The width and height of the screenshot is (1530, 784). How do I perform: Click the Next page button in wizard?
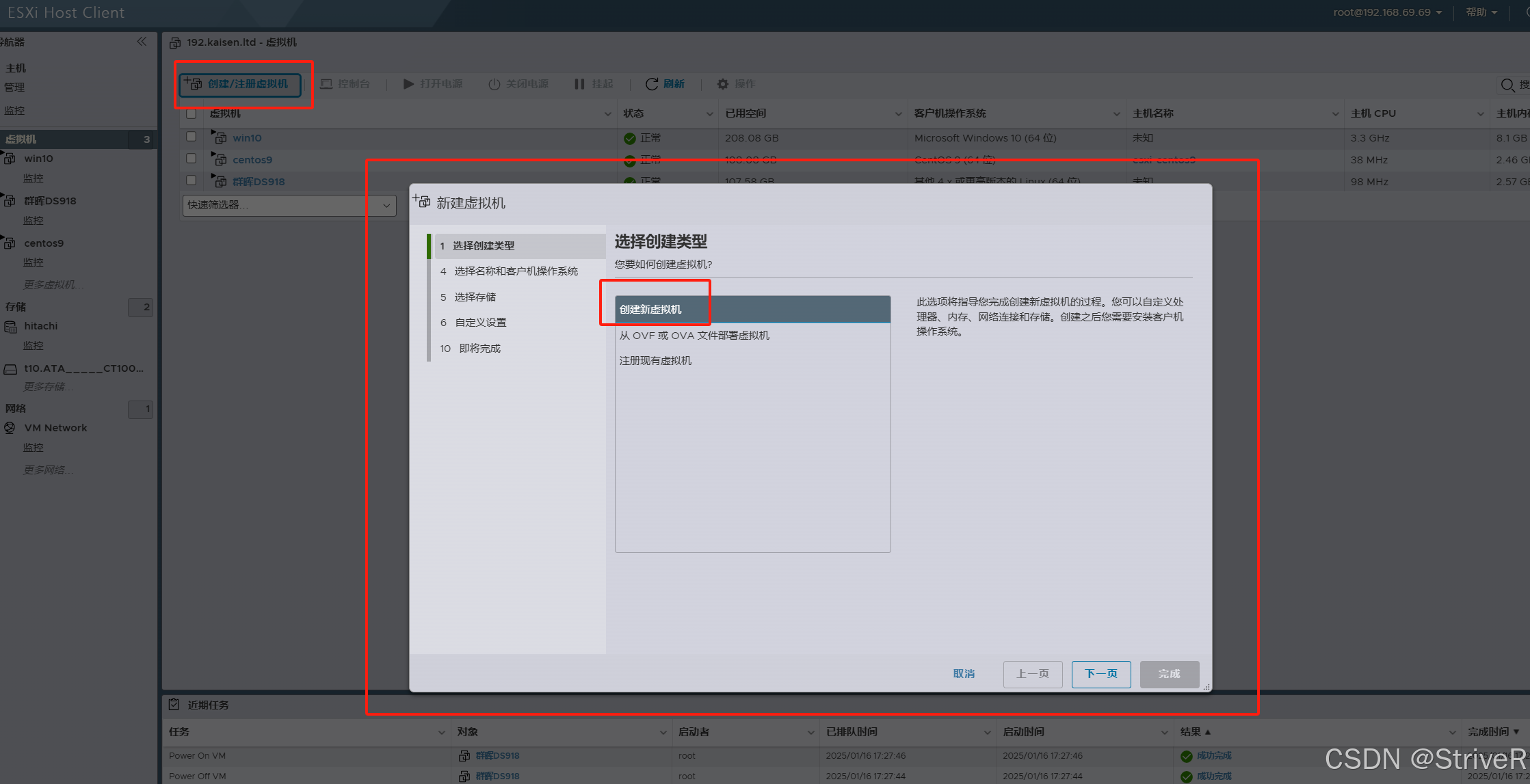[1100, 674]
